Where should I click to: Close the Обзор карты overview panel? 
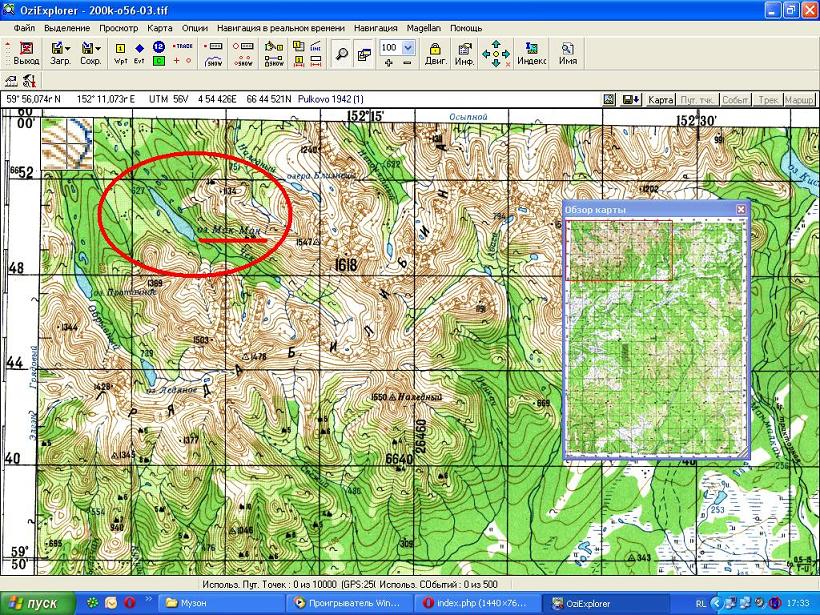[x=741, y=209]
